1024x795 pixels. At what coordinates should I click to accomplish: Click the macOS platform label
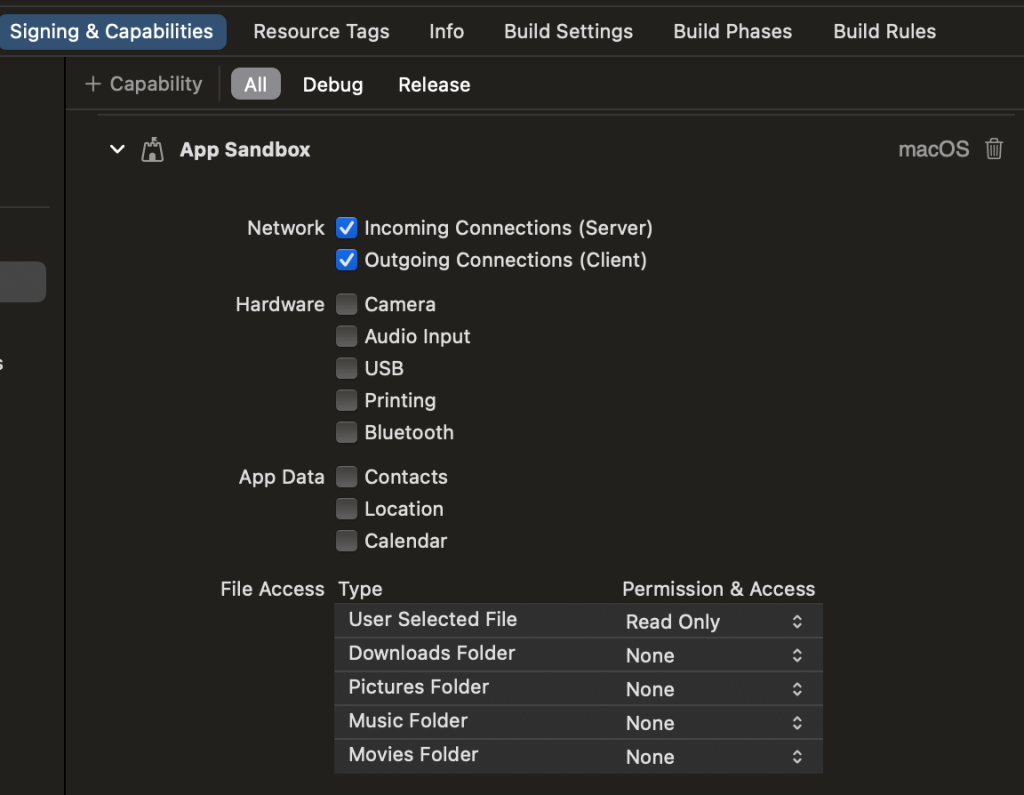[933, 150]
